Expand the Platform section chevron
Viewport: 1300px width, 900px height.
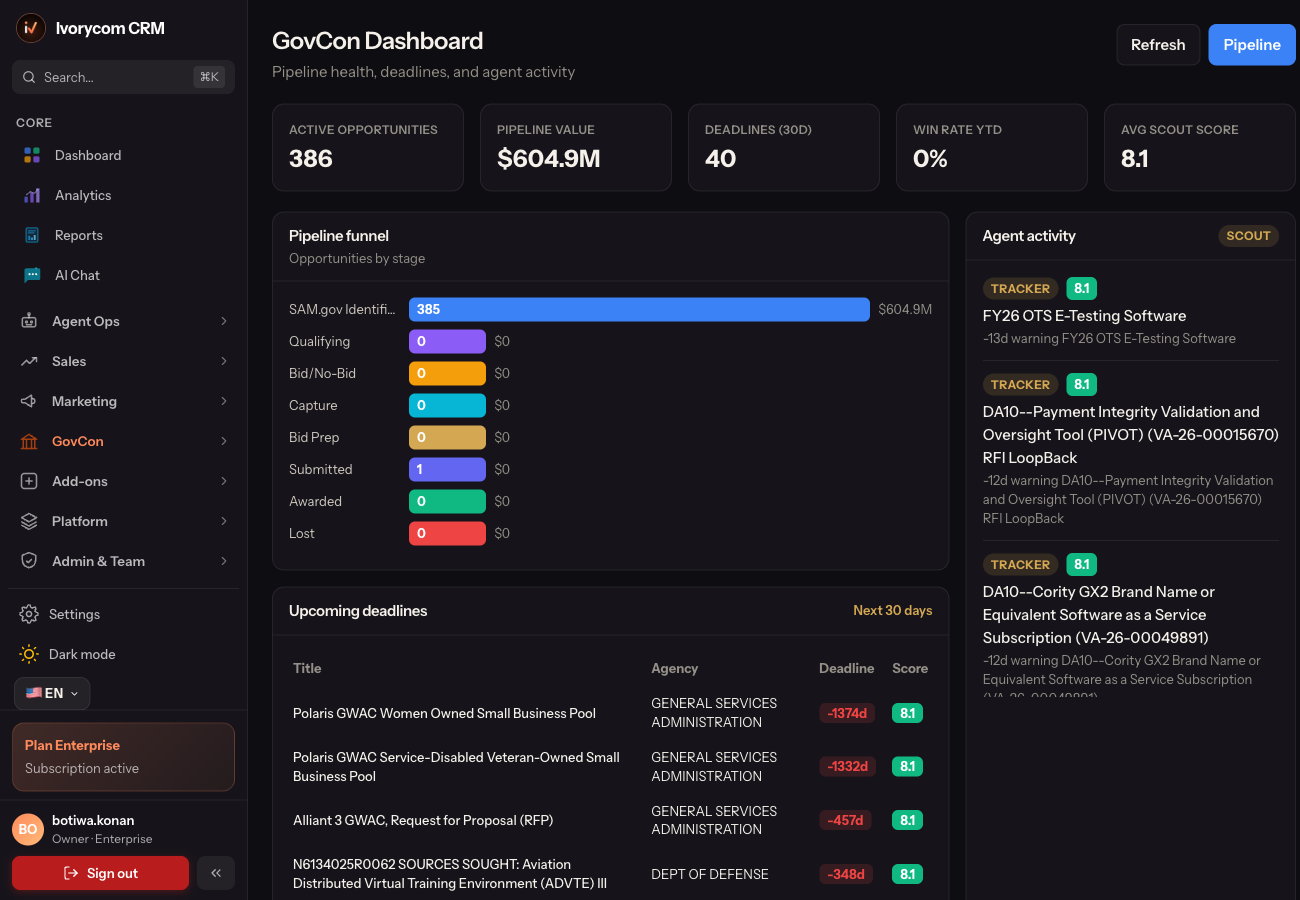pyautogui.click(x=224, y=521)
